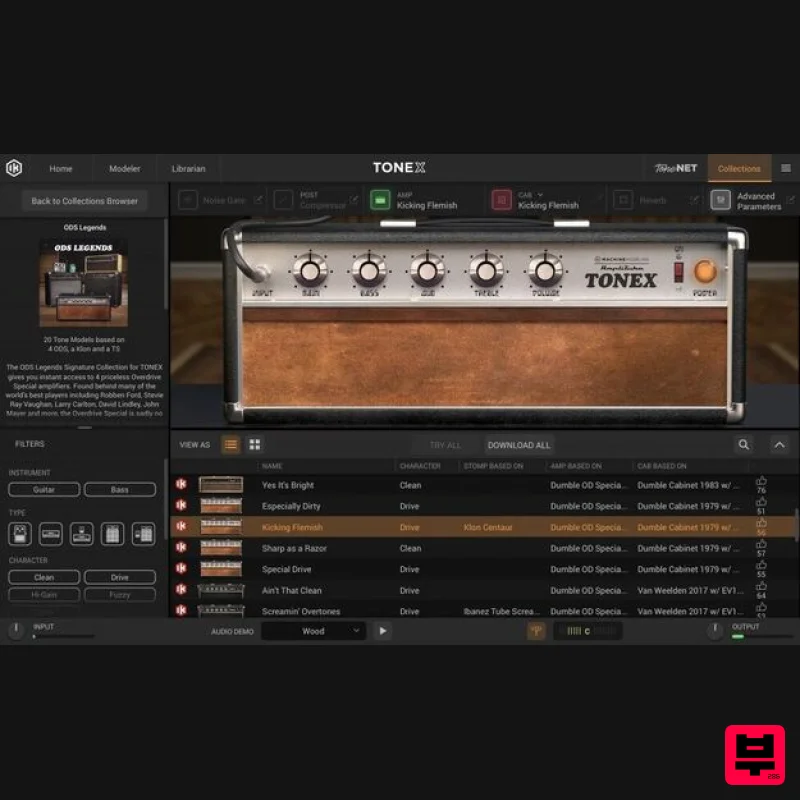Like the Sharp as a Razor tone
800x800 pixels.
click(x=761, y=544)
